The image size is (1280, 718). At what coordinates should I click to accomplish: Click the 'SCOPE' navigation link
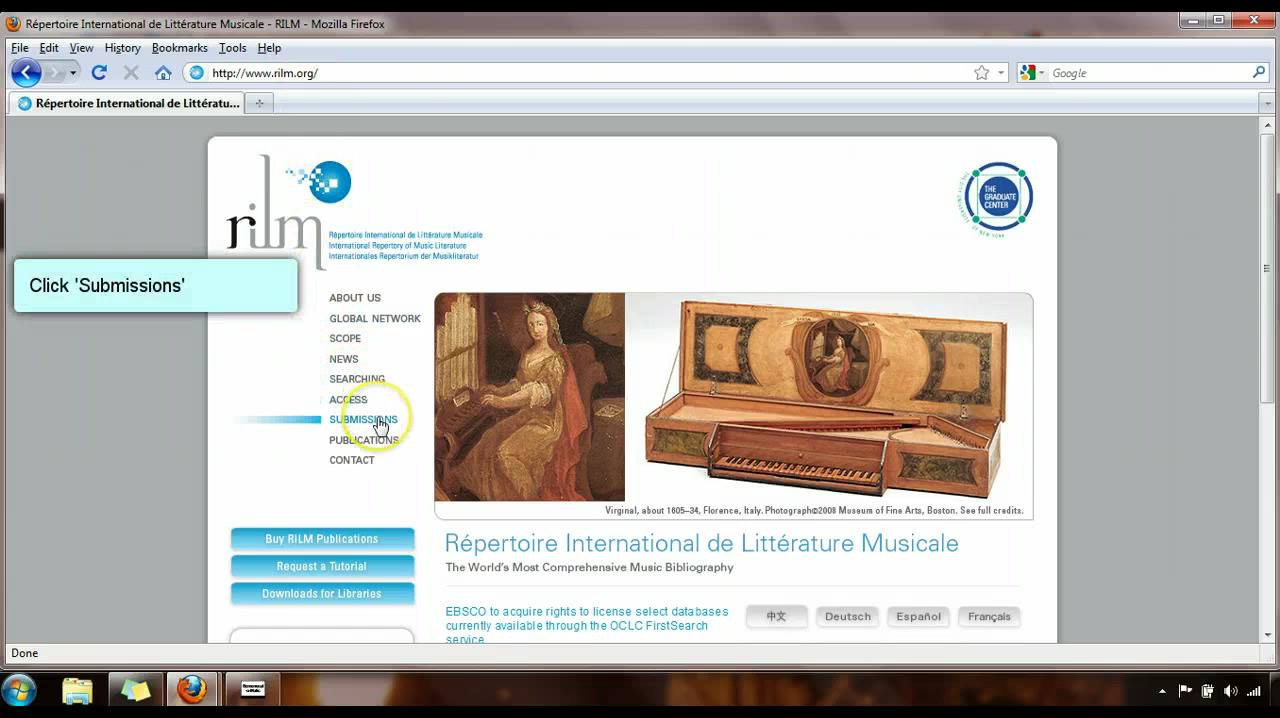345,339
